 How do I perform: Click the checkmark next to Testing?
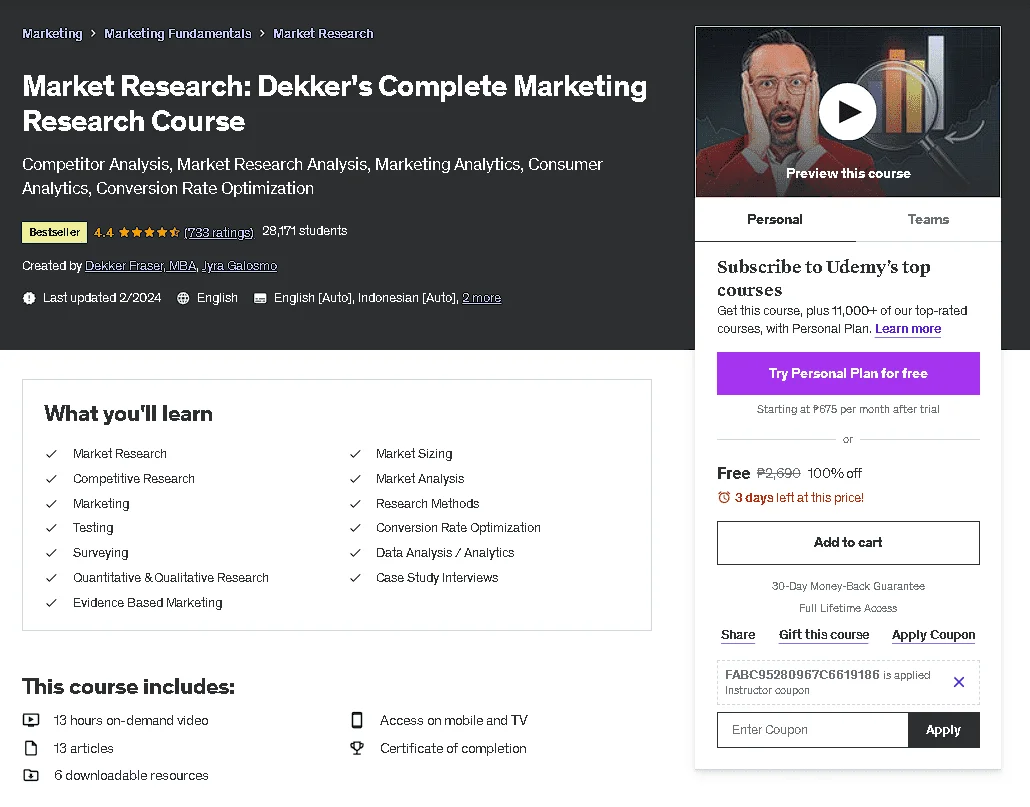click(51, 528)
